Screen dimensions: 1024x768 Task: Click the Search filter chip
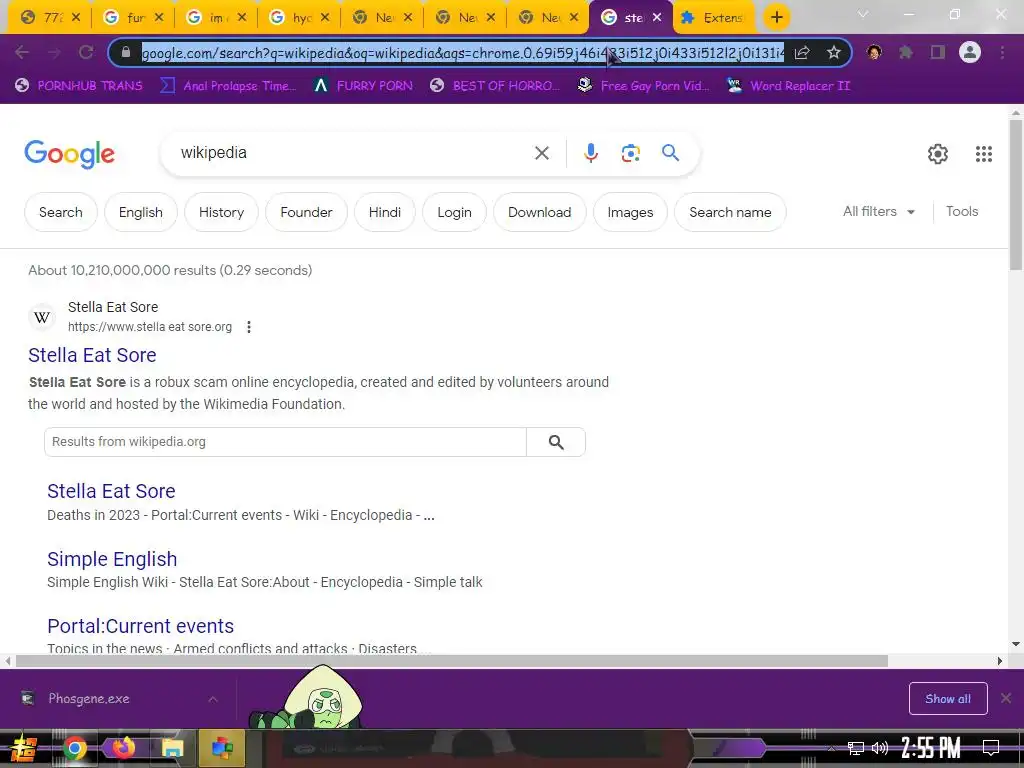[61, 212]
